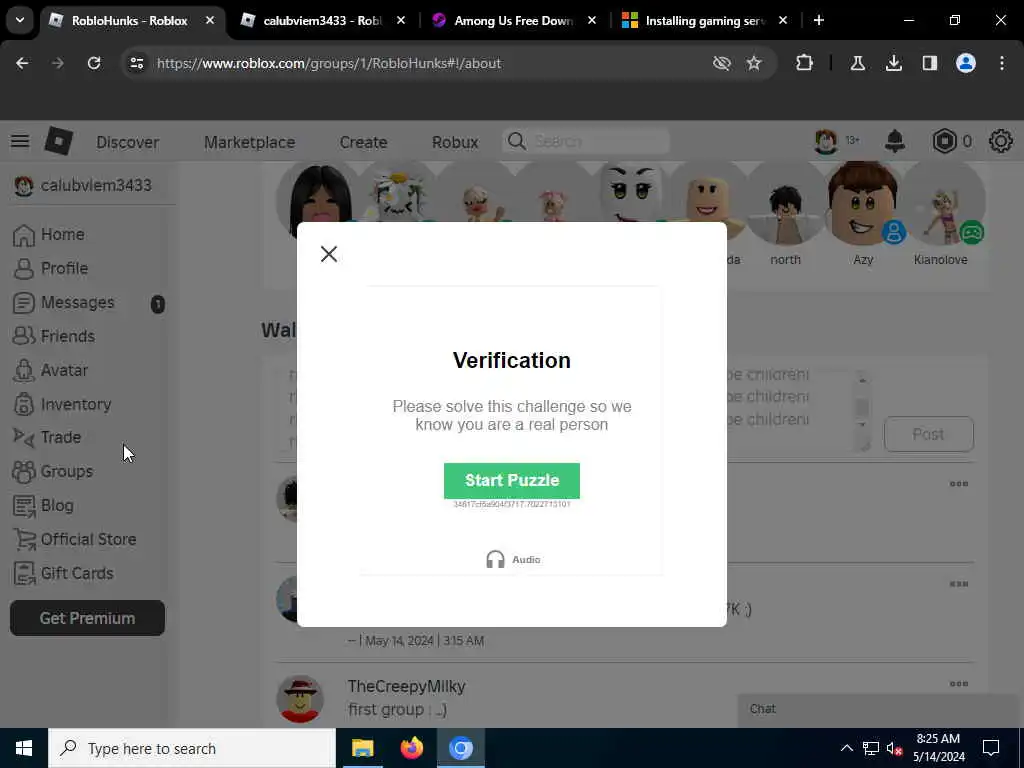The height and width of the screenshot is (768, 1024).
Task: Open the Robux menu item
Action: tap(455, 142)
